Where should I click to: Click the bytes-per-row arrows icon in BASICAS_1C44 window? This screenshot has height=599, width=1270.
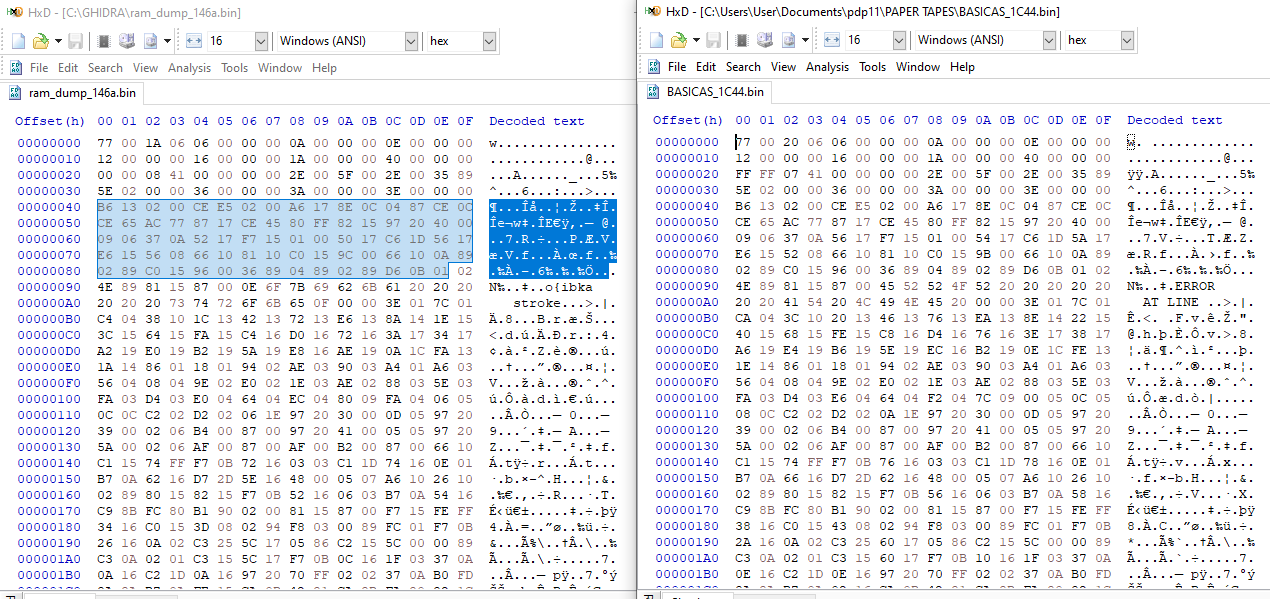[x=832, y=40]
